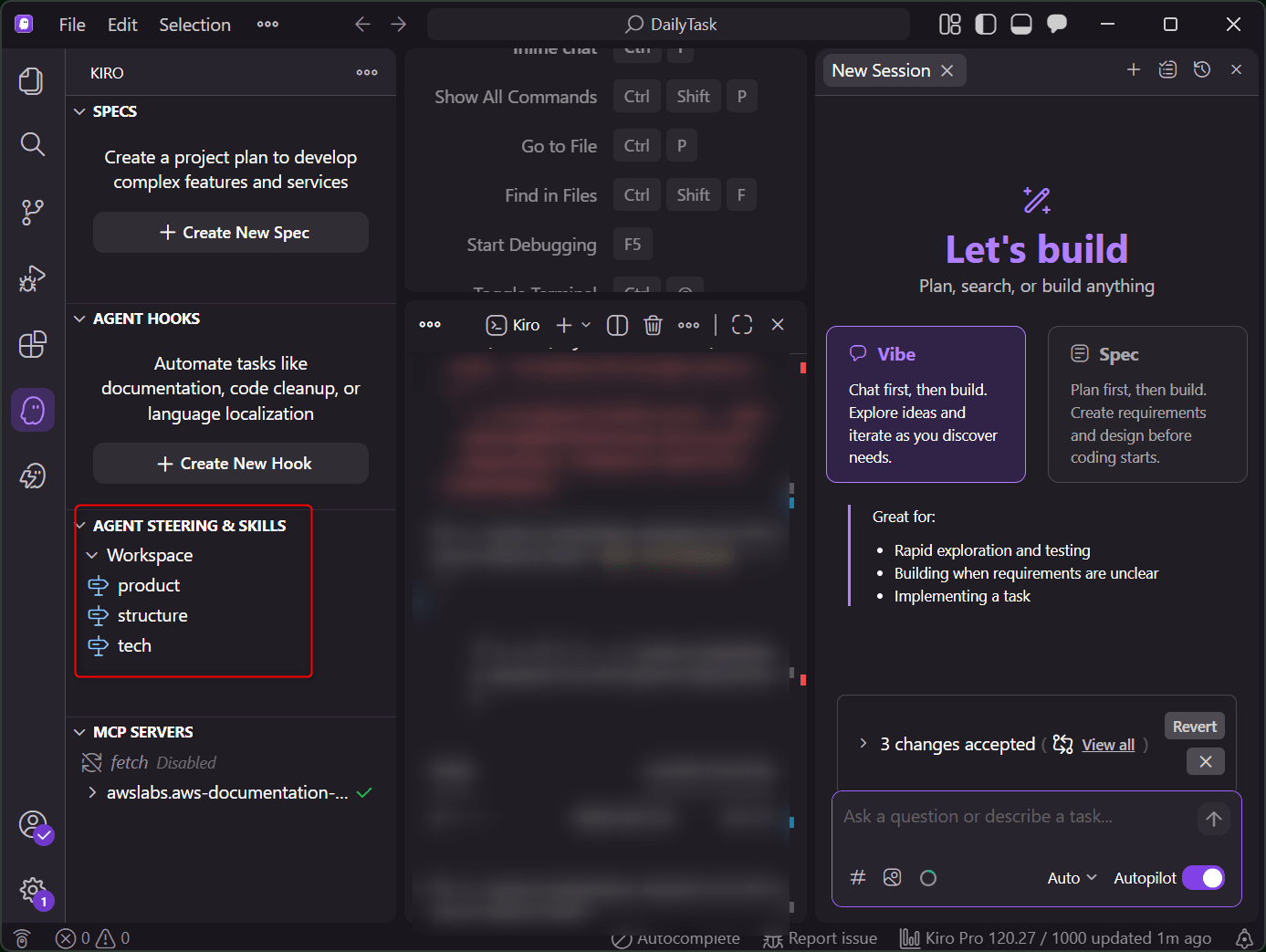Viewport: 1266px width, 952px height.
Task: Attach an image in the chat input
Action: pos(893,877)
